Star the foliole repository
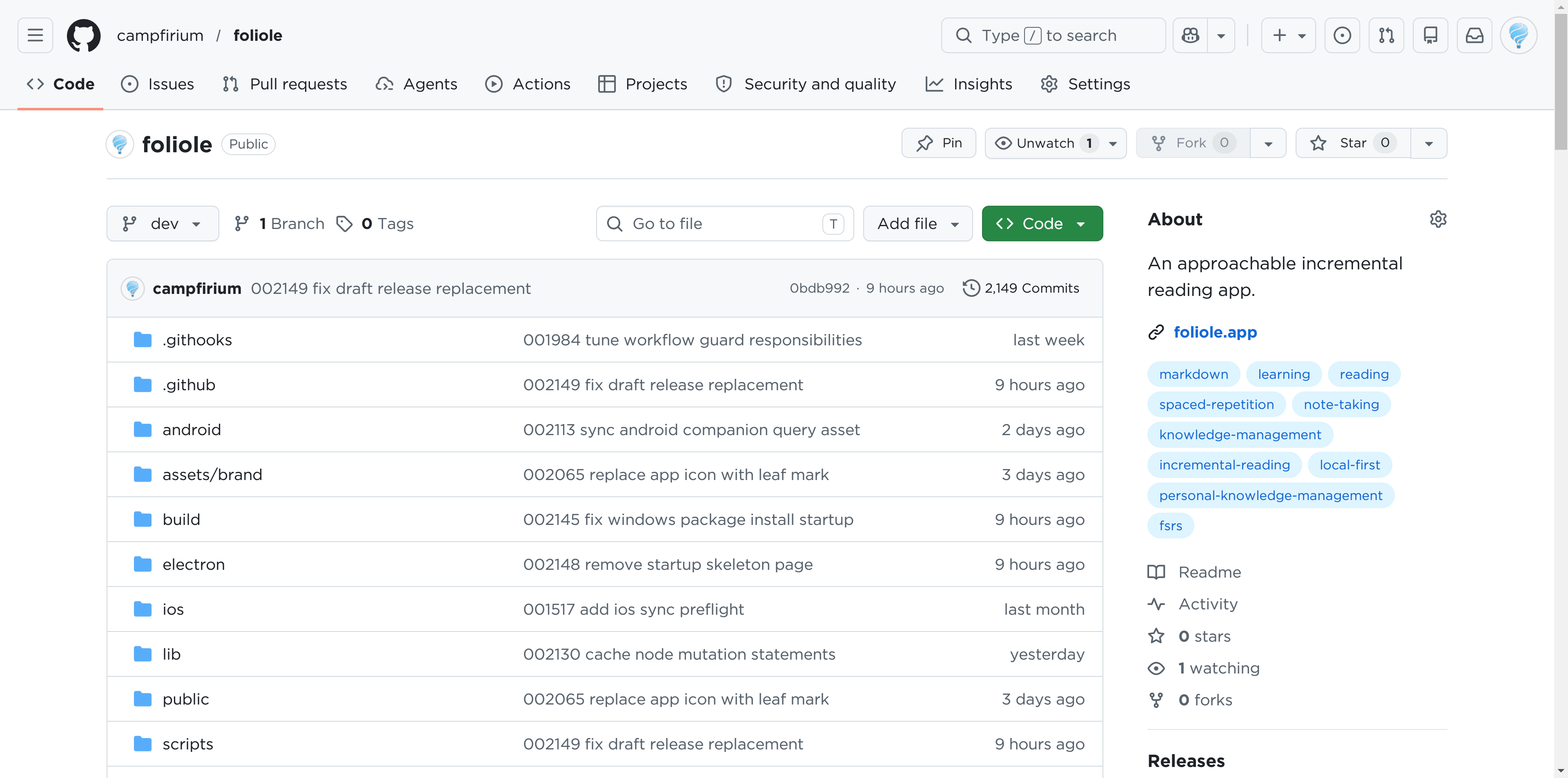 [1353, 143]
